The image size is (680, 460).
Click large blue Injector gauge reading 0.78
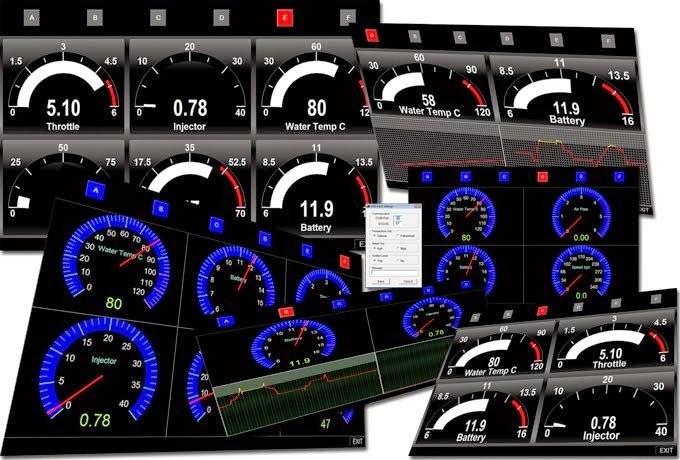98,373
